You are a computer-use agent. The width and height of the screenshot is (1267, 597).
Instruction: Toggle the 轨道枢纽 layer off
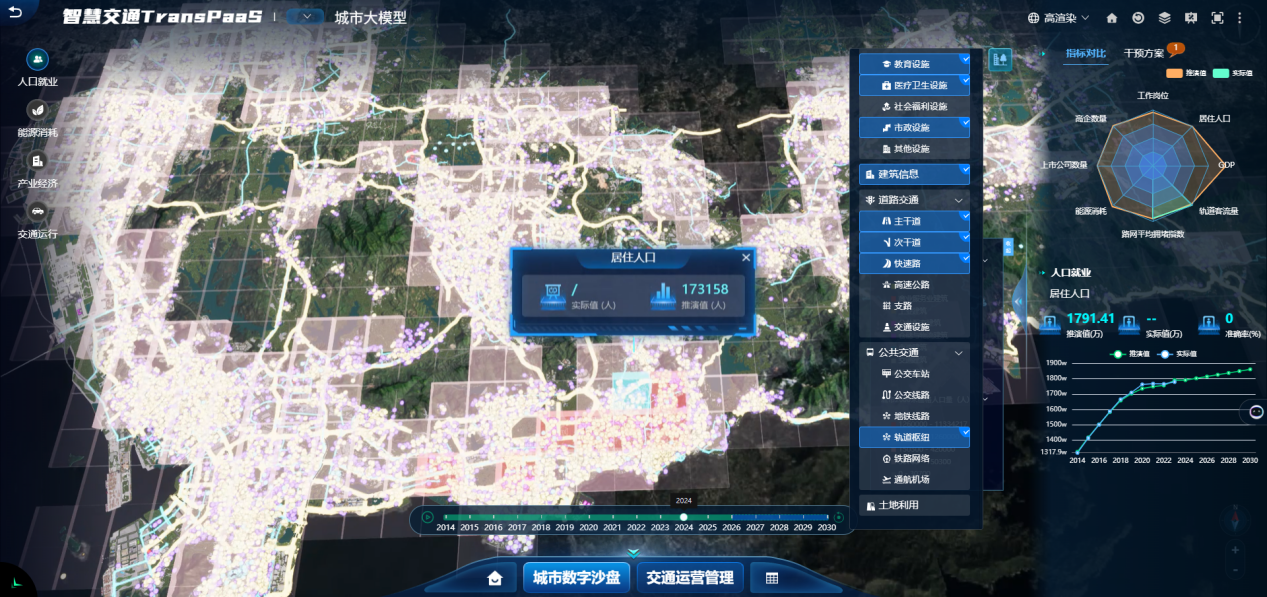pos(964,433)
